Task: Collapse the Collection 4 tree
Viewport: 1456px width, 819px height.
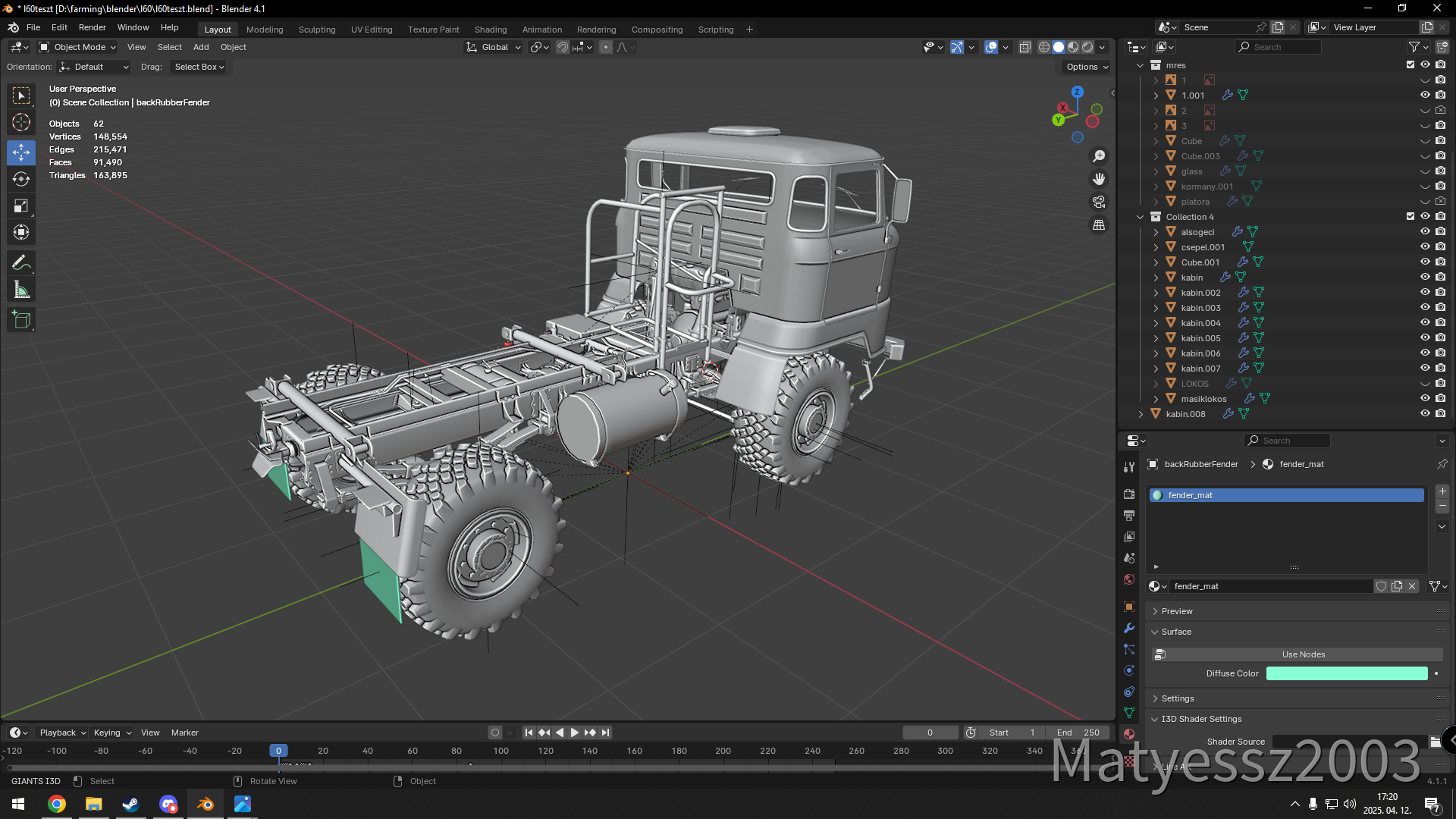Action: (1140, 217)
